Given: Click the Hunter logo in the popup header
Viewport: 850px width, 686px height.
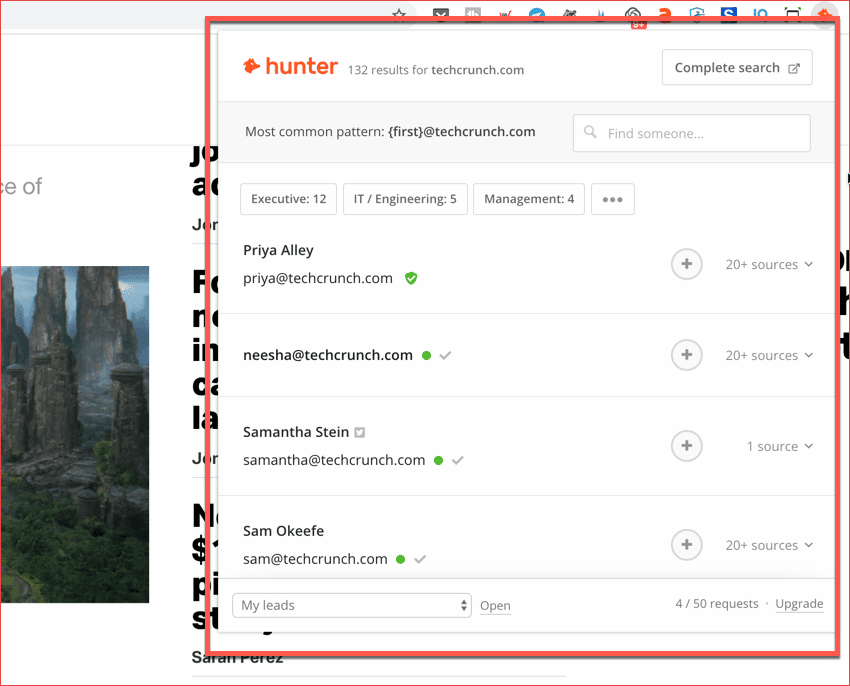Looking at the screenshot, I should pos(290,66).
